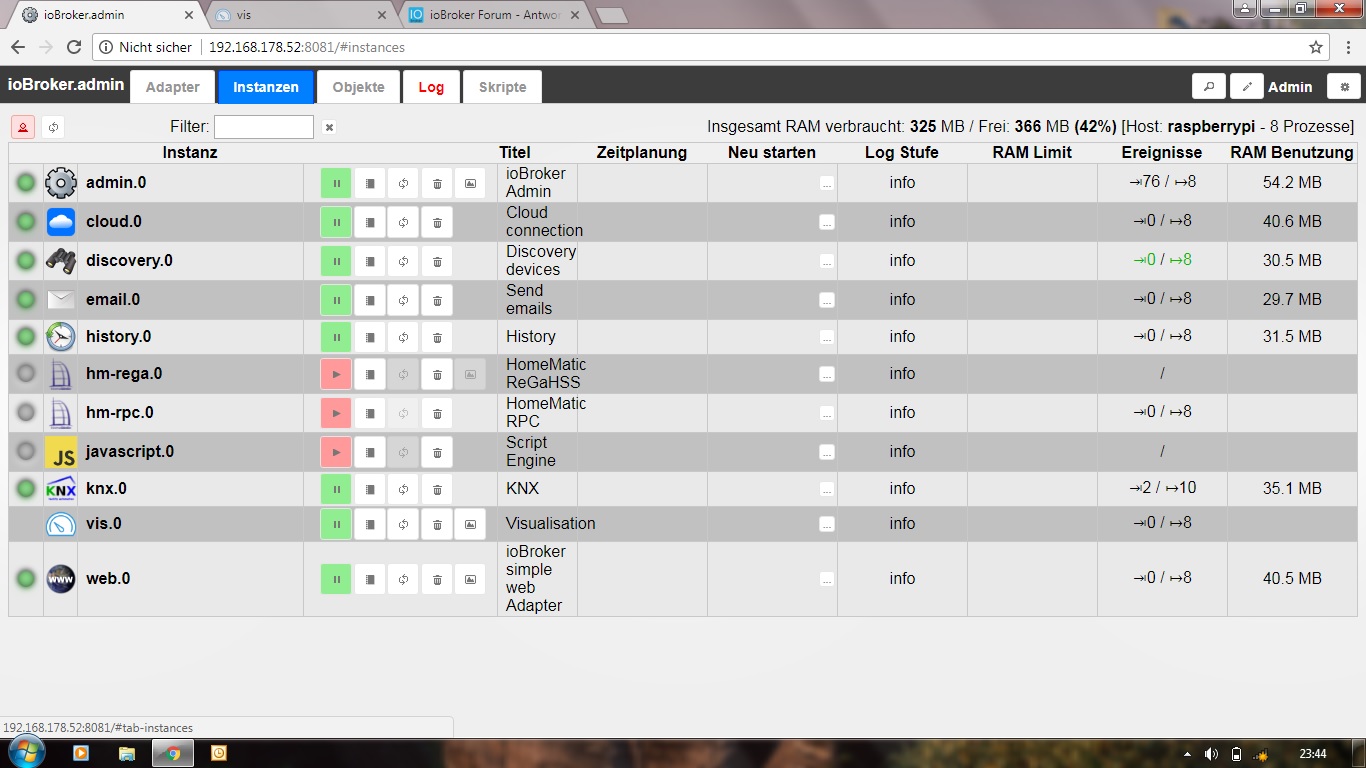
Task: Delete the hm-rpc.0 instance
Action: click(437, 413)
